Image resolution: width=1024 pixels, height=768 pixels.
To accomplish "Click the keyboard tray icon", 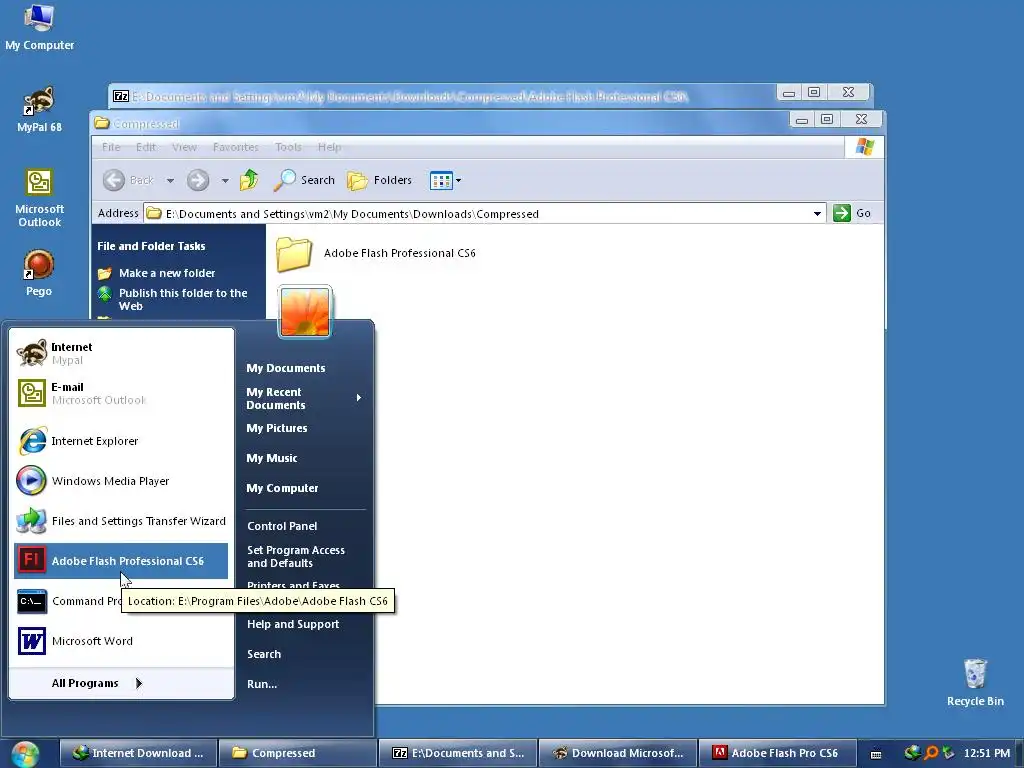I will tap(876, 754).
